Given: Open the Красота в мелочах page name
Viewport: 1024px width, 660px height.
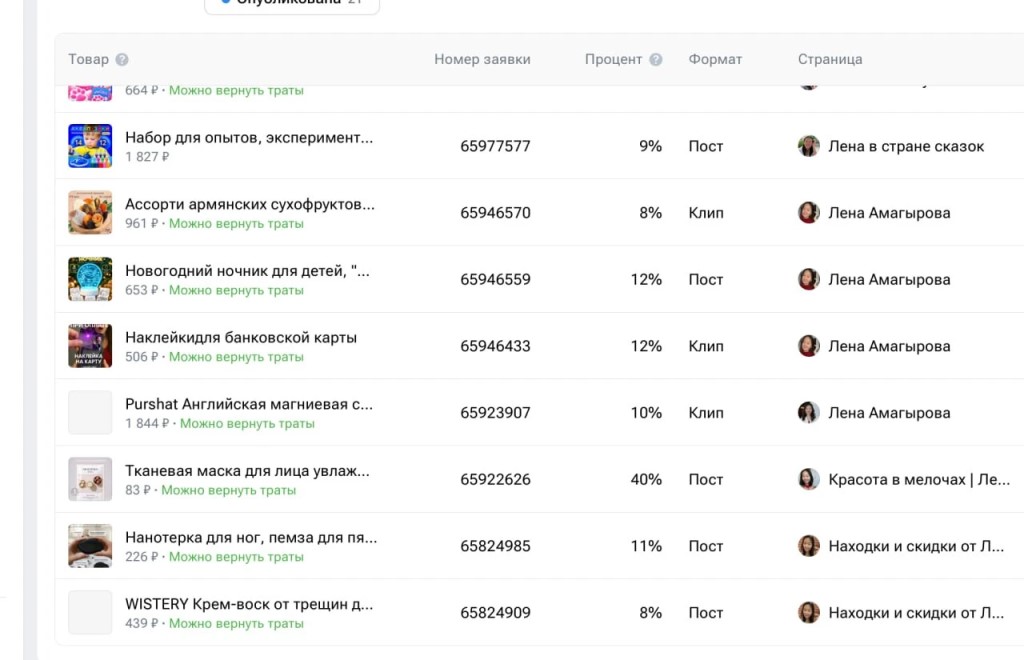Looking at the screenshot, I should pos(919,479).
